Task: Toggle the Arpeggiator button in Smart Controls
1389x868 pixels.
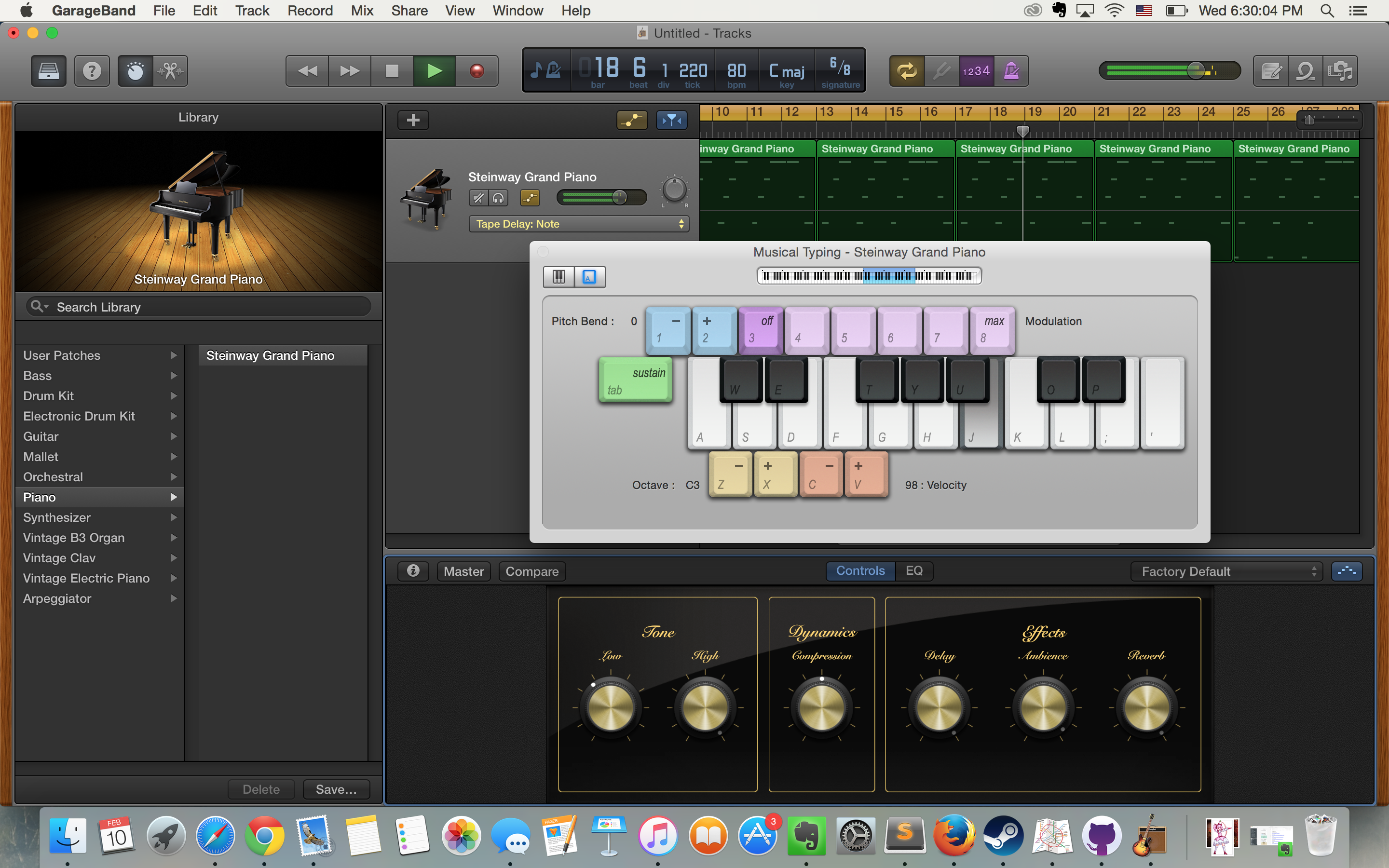Action: pyautogui.click(x=1347, y=571)
